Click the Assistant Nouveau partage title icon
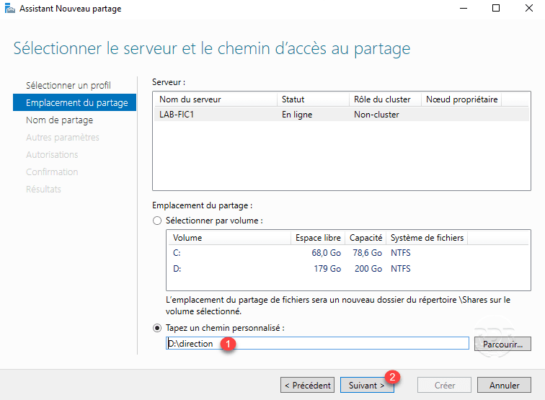 (x=10, y=8)
